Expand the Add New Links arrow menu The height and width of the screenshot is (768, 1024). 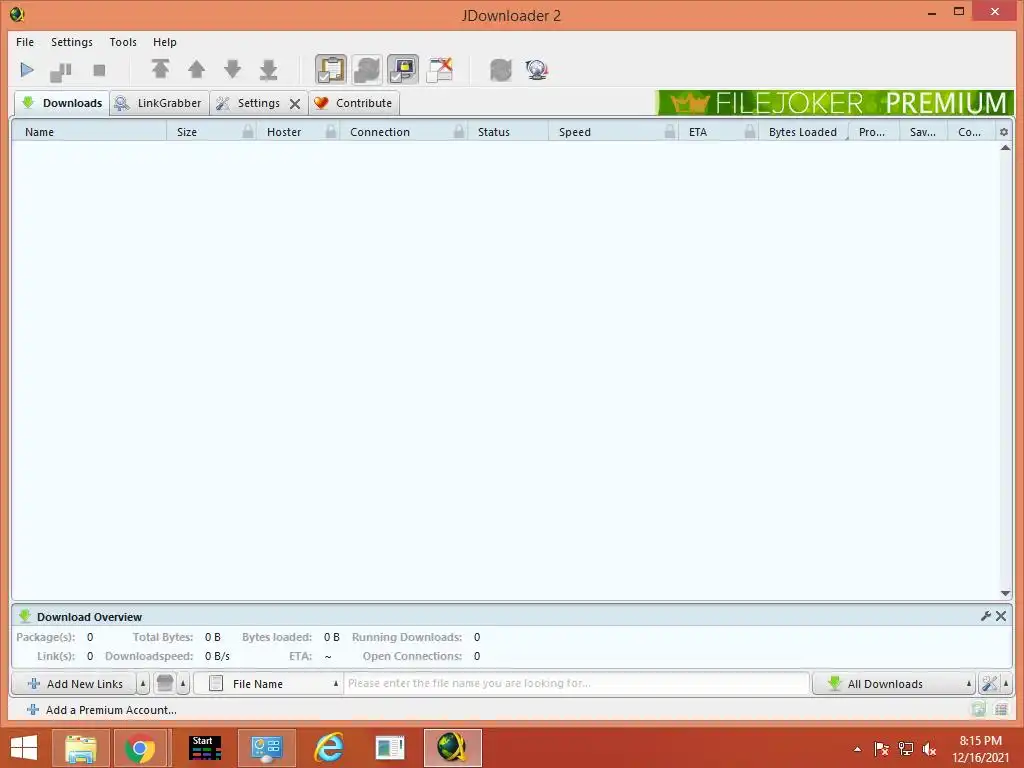pyautogui.click(x=143, y=684)
